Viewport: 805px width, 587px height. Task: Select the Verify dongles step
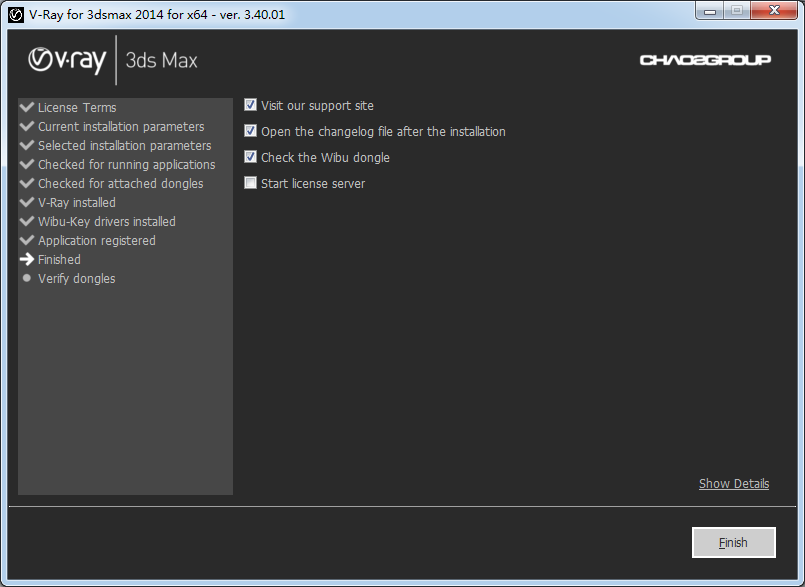coord(76,278)
